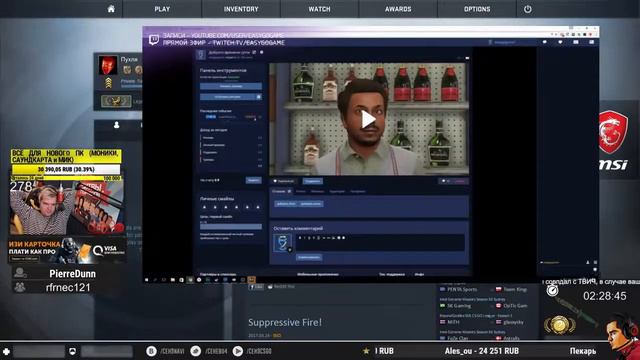Screen dimensions: 640x360
Task: Click the yellow donation goal bar
Action: (66, 169)
